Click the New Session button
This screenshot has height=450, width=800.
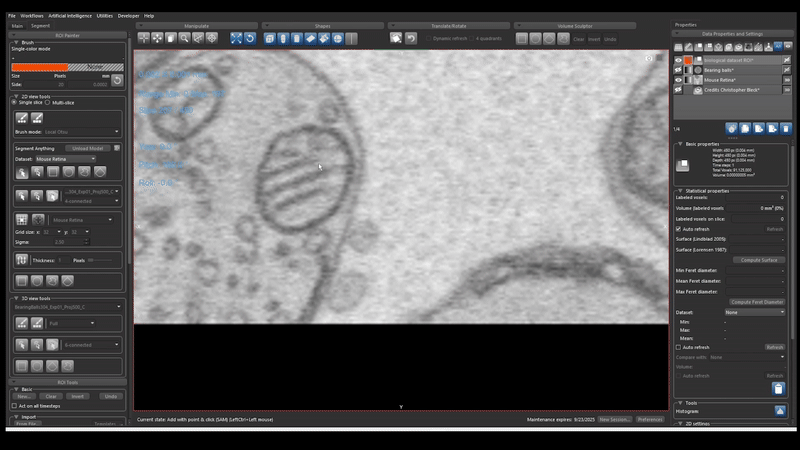[614, 419]
